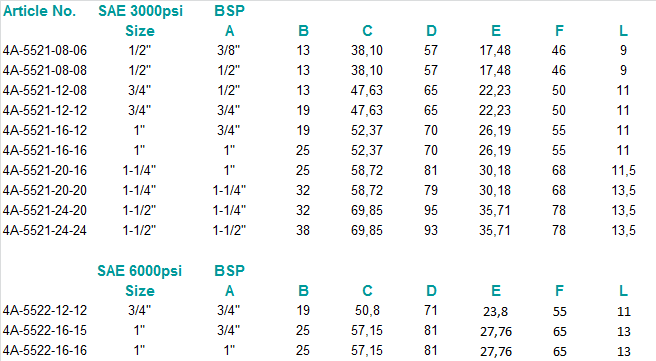Screen dimensions: 656x361
Task: Click D value 95 for 4A-5521-24-20
Action: point(431,210)
